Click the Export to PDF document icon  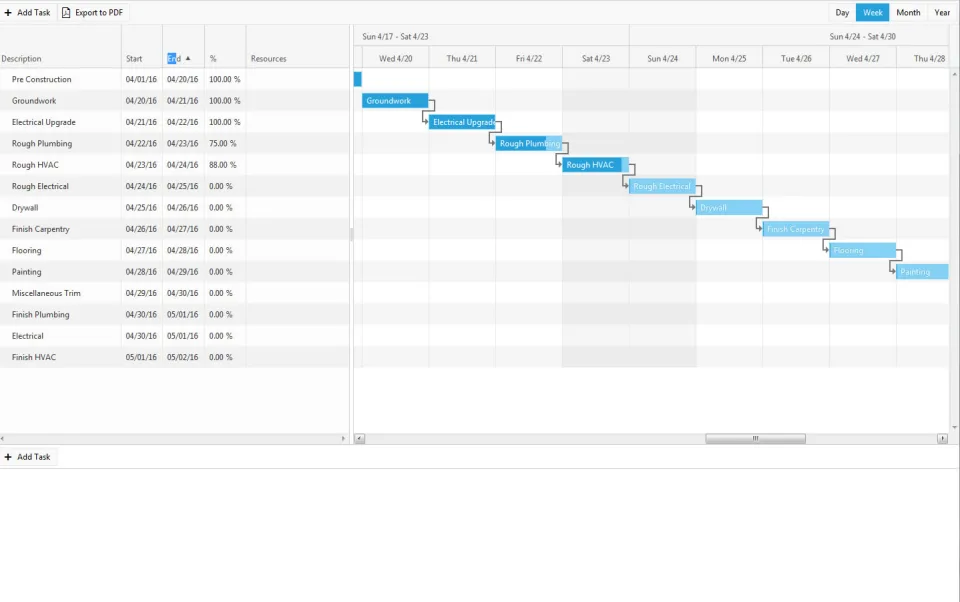tap(66, 12)
